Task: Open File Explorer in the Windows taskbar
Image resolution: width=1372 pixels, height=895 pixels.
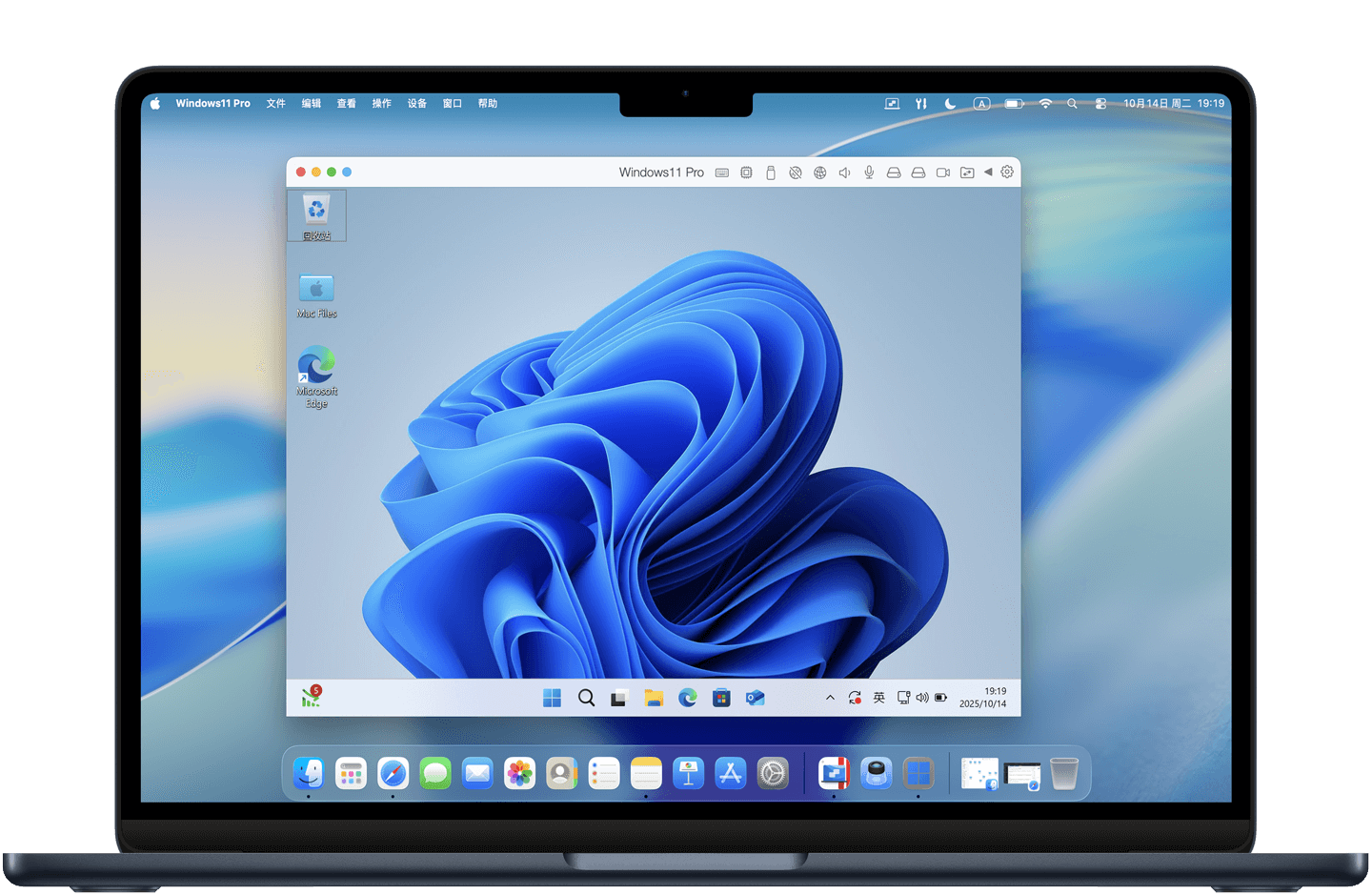Action: click(654, 699)
